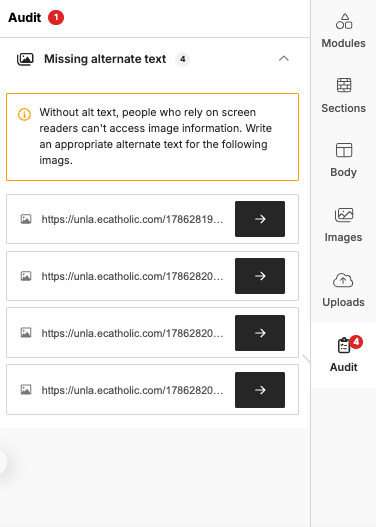Click the Images tab label
This screenshot has width=376, height=527.
pyautogui.click(x=343, y=237)
